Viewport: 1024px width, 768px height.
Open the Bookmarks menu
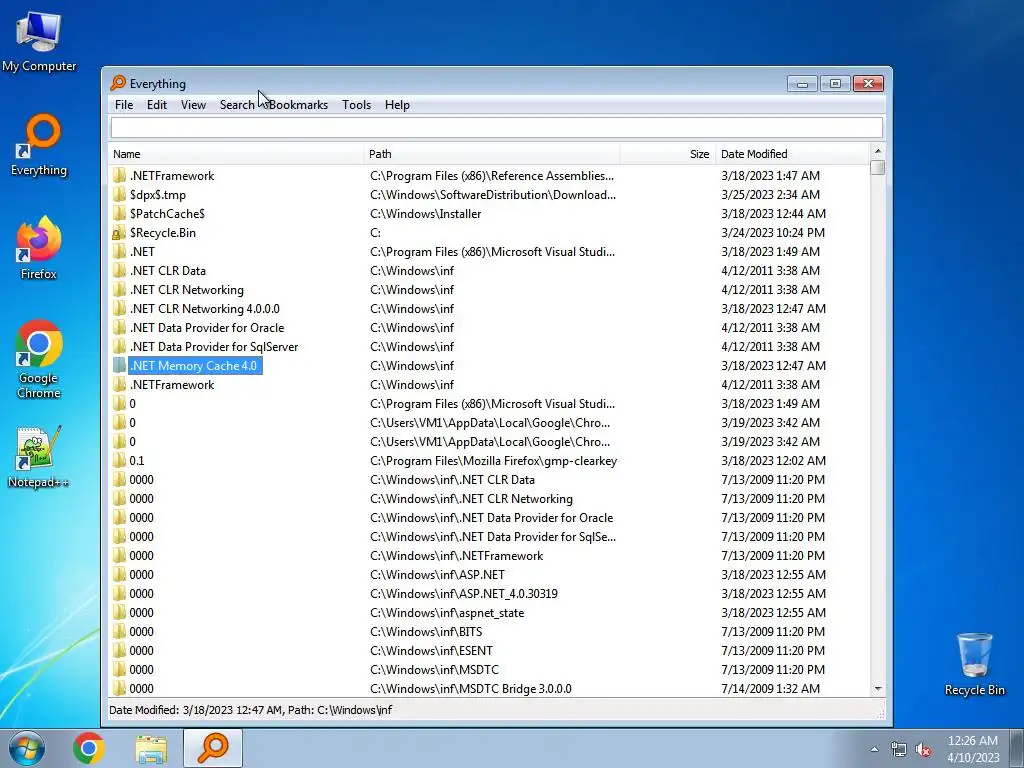point(298,104)
